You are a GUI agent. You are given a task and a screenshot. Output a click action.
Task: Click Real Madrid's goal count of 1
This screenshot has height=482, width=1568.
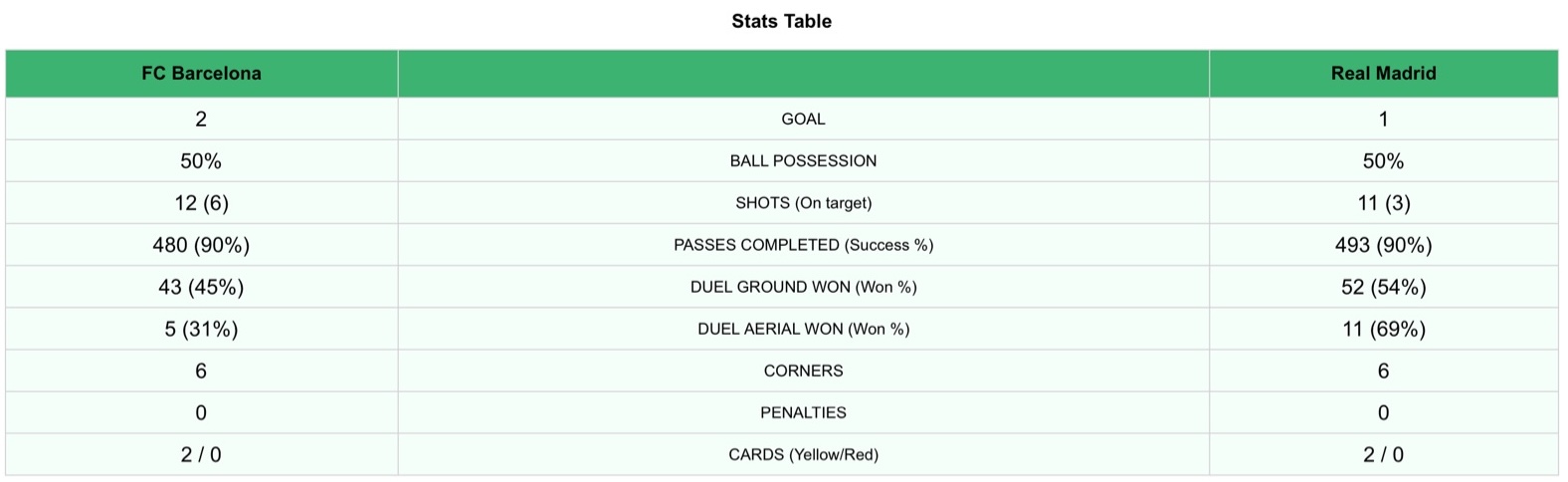(x=1383, y=119)
